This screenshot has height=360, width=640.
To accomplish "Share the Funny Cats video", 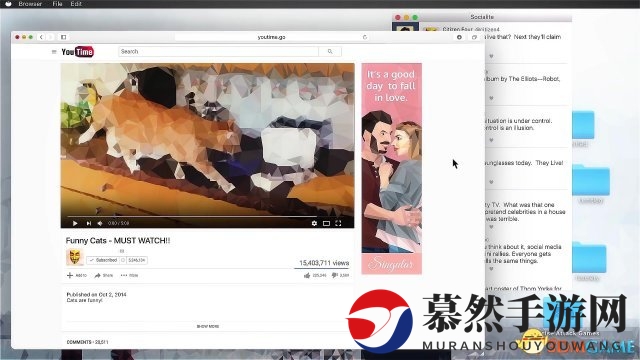I will click(104, 276).
